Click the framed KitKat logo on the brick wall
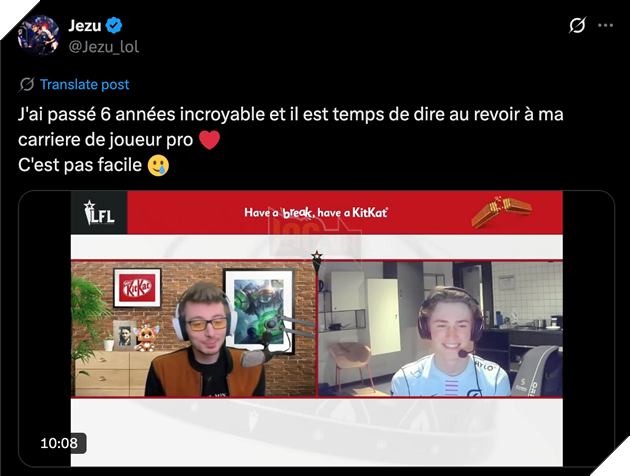Image resolution: width=630 pixels, height=476 pixels. pyautogui.click(x=137, y=288)
